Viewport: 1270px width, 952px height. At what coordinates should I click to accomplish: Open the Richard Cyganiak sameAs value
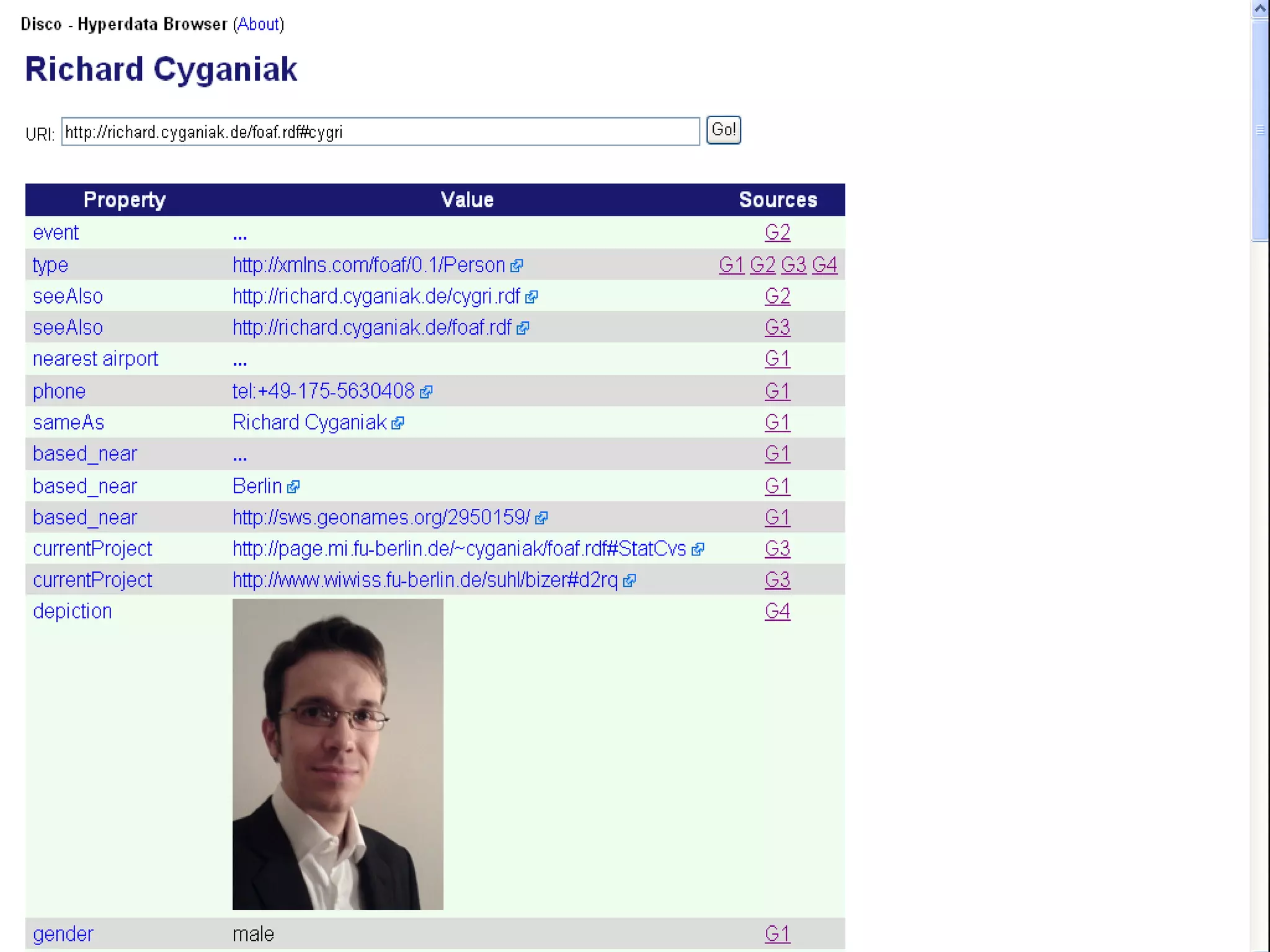pyautogui.click(x=309, y=423)
